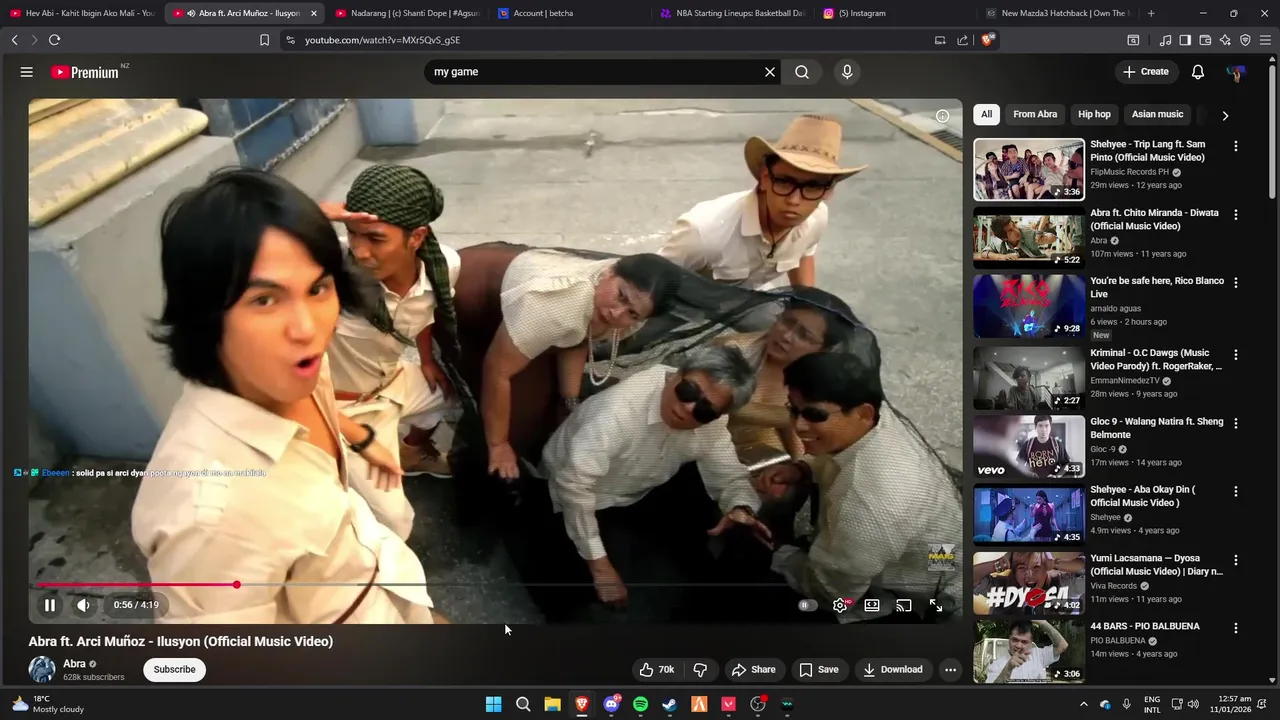Open the Windows Start menu

click(493, 704)
